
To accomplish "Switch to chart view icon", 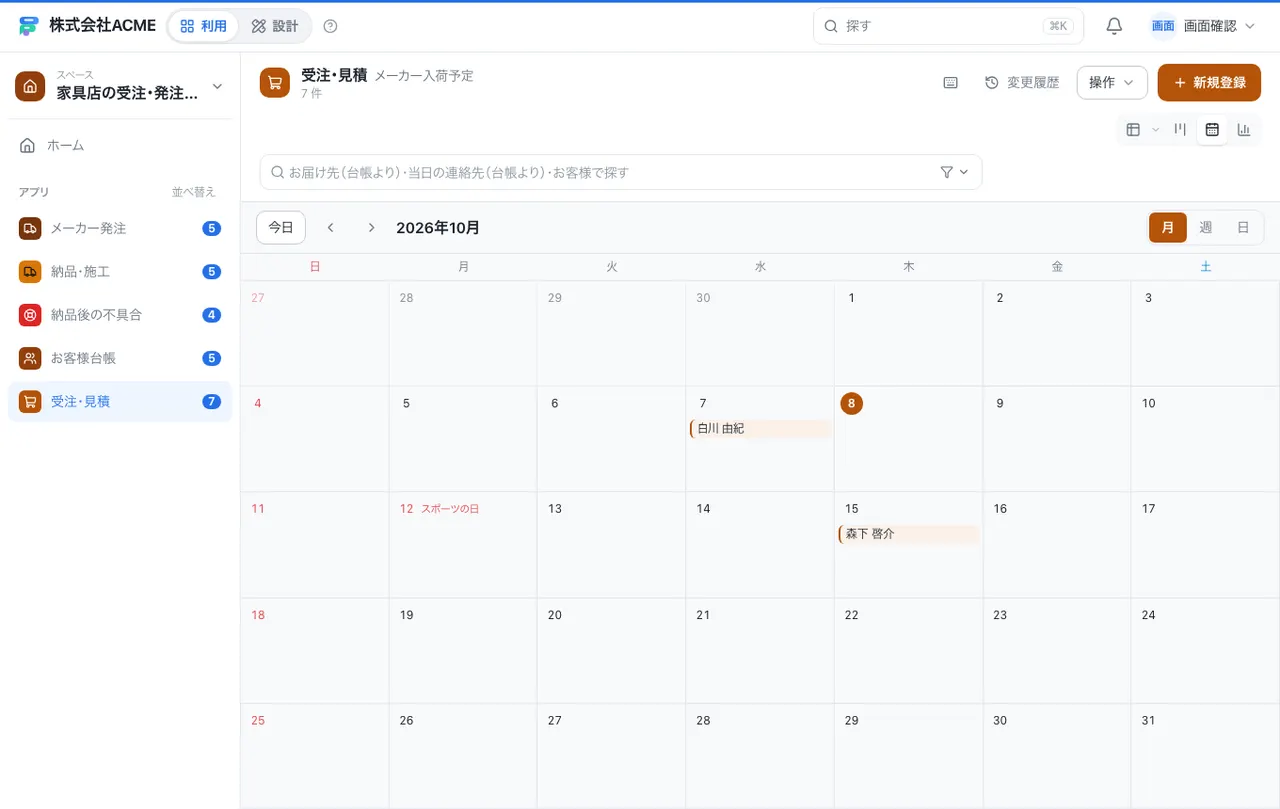I will (x=1244, y=129).
